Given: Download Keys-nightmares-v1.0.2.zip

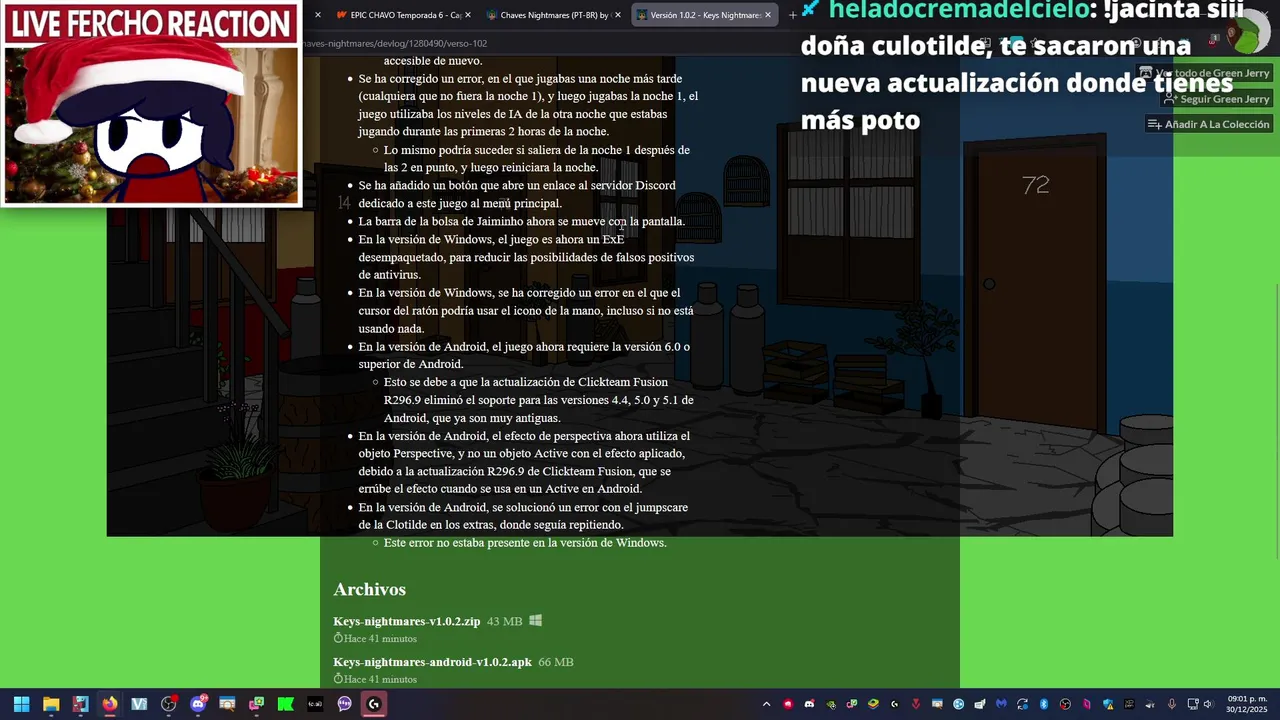Looking at the screenshot, I should pos(406,621).
